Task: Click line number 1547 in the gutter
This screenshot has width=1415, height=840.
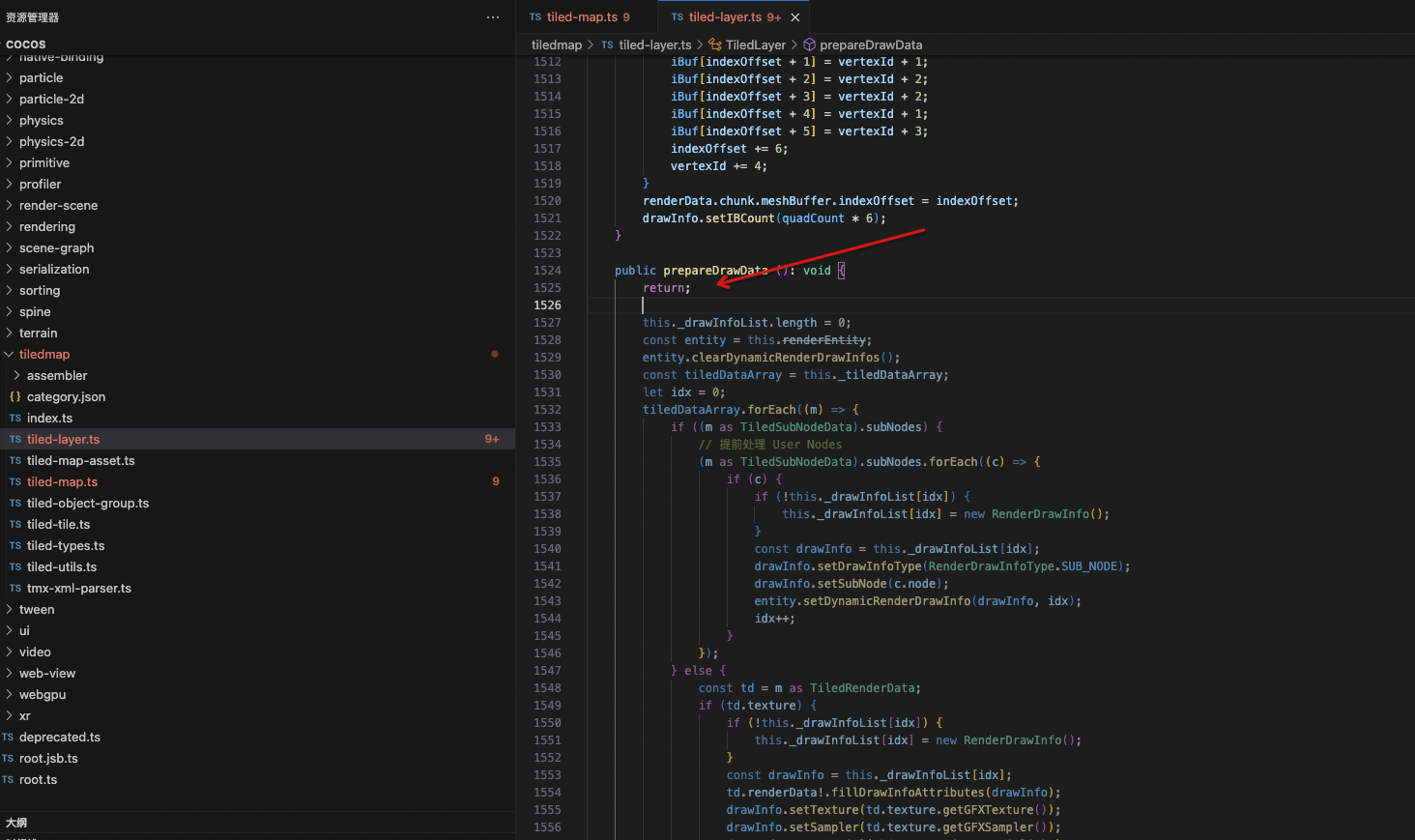Action: tap(547, 671)
